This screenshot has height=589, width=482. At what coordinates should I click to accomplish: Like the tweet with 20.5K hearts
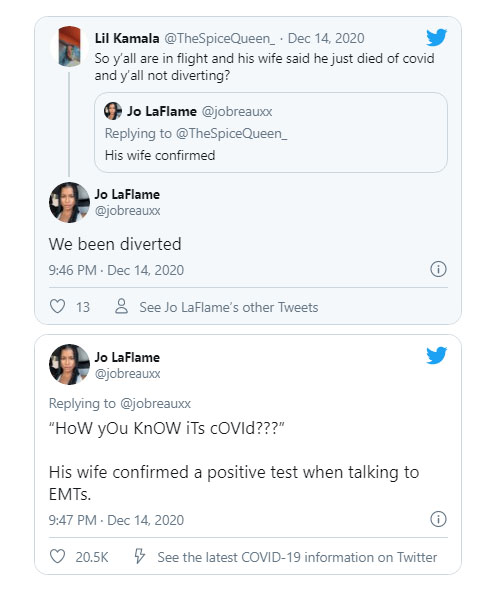[57, 556]
